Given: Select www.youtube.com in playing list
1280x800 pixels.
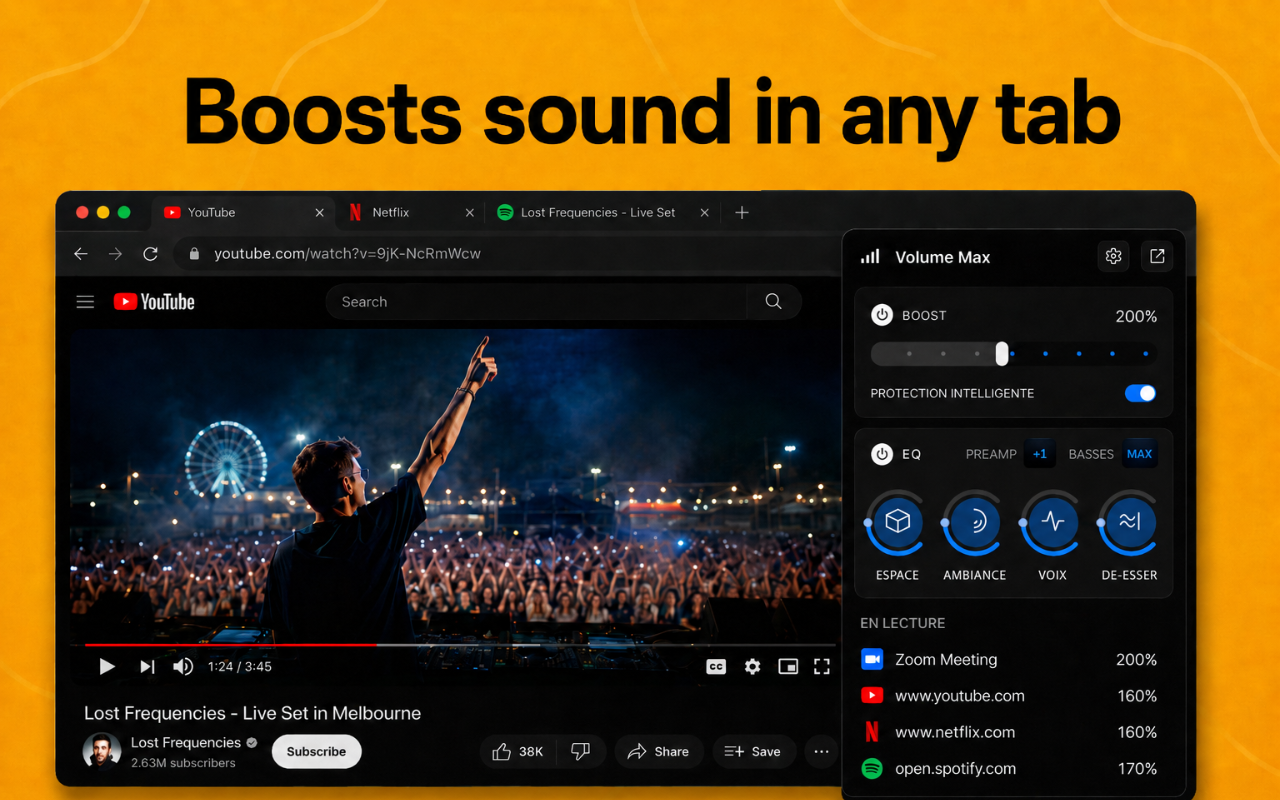Looking at the screenshot, I should (1009, 696).
